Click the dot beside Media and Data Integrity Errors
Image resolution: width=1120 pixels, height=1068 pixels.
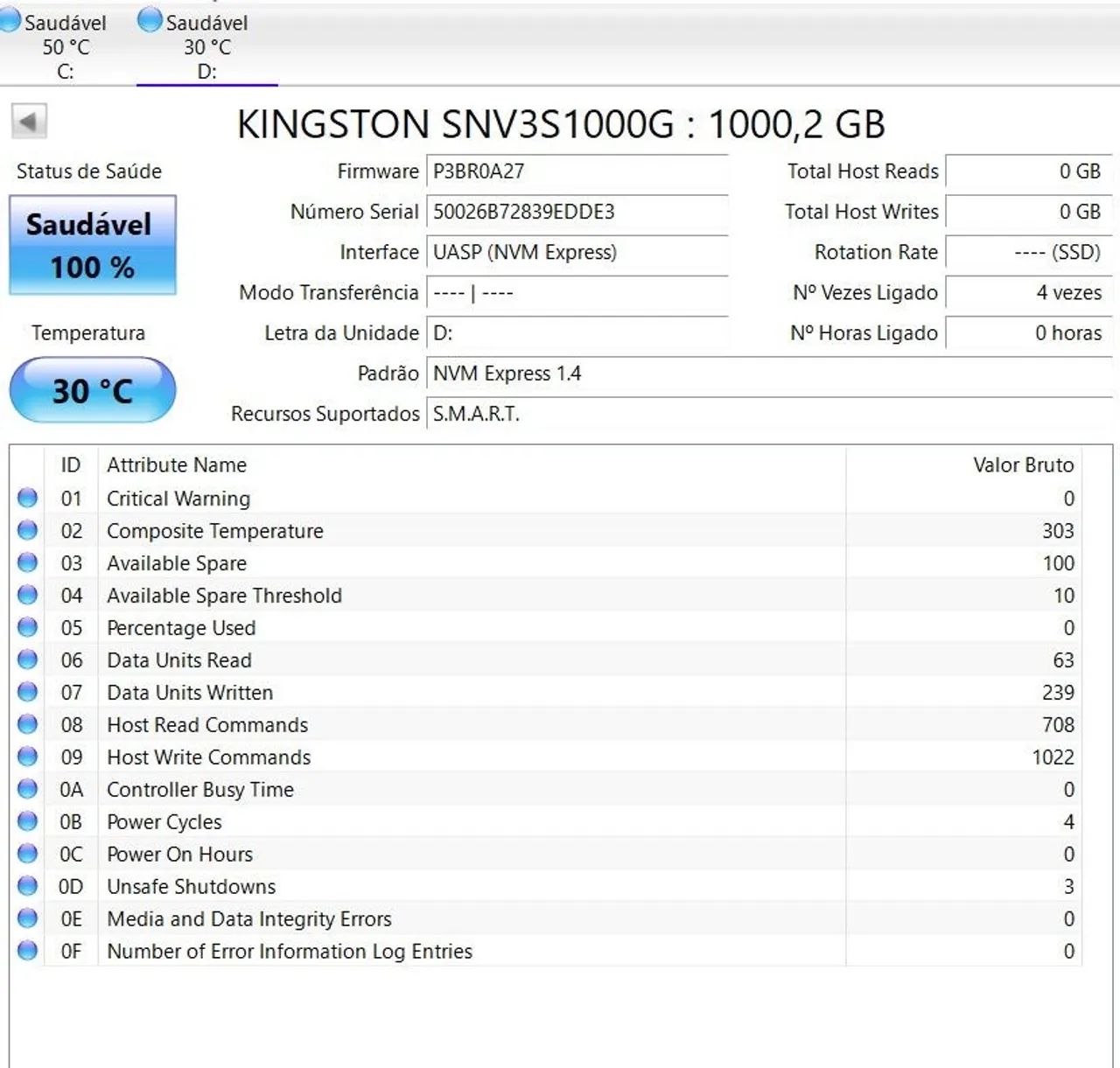tap(27, 918)
